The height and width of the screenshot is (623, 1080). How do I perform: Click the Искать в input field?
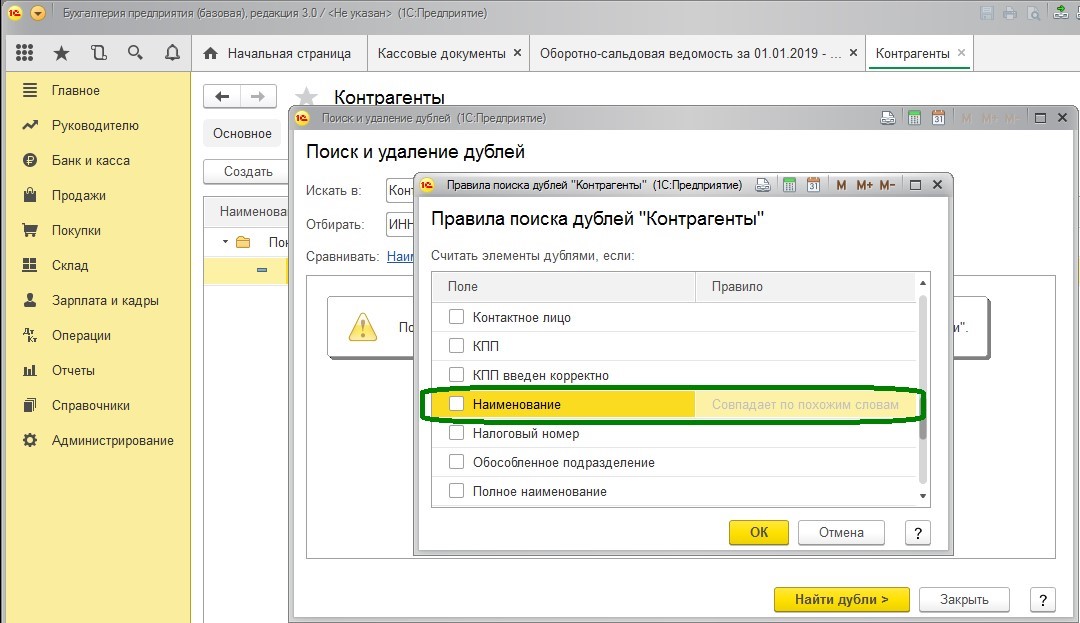coord(400,191)
